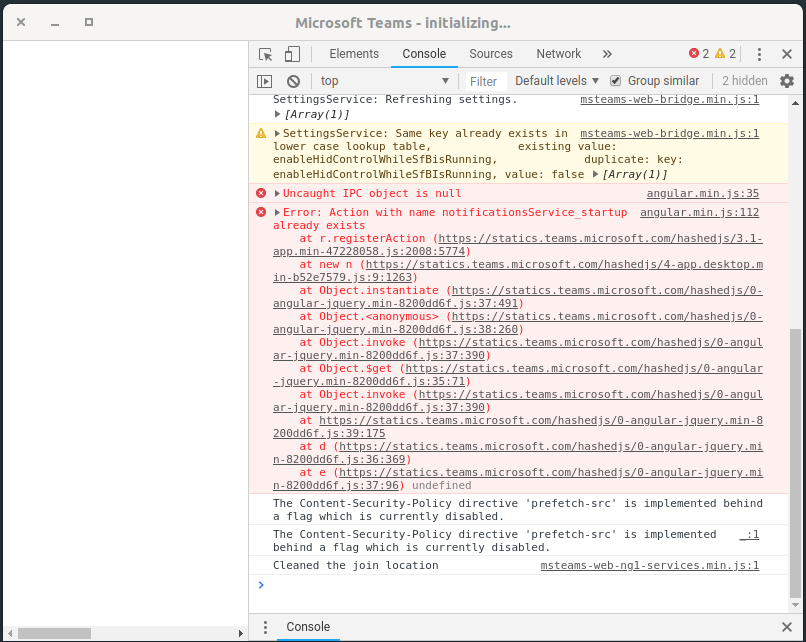Screen dimensions: 806x642
Task: Switch to the Sources tab
Action: [490, 54]
